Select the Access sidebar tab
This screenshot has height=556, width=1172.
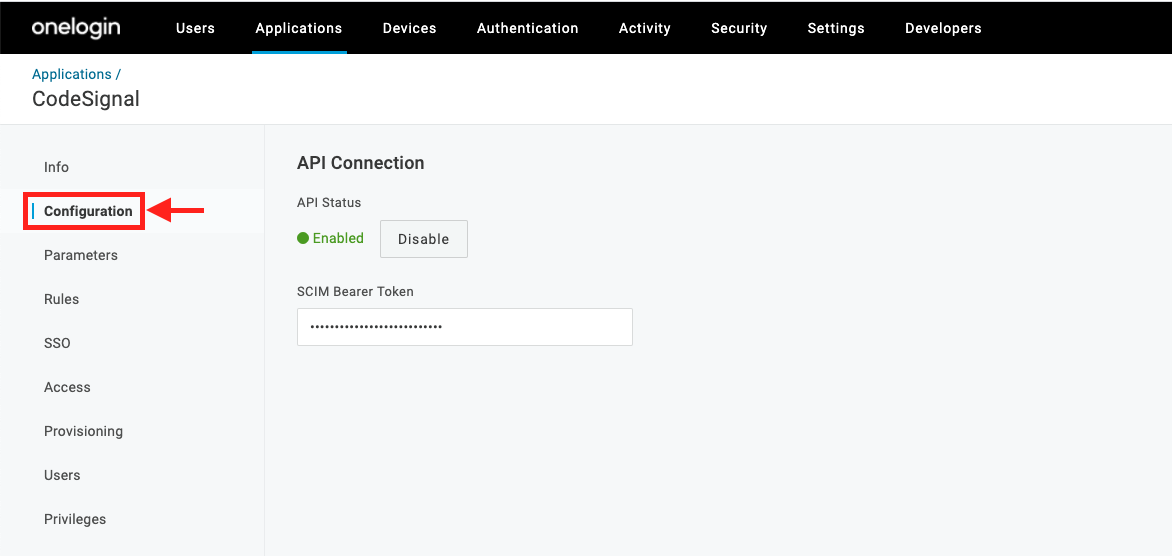[x=67, y=388]
